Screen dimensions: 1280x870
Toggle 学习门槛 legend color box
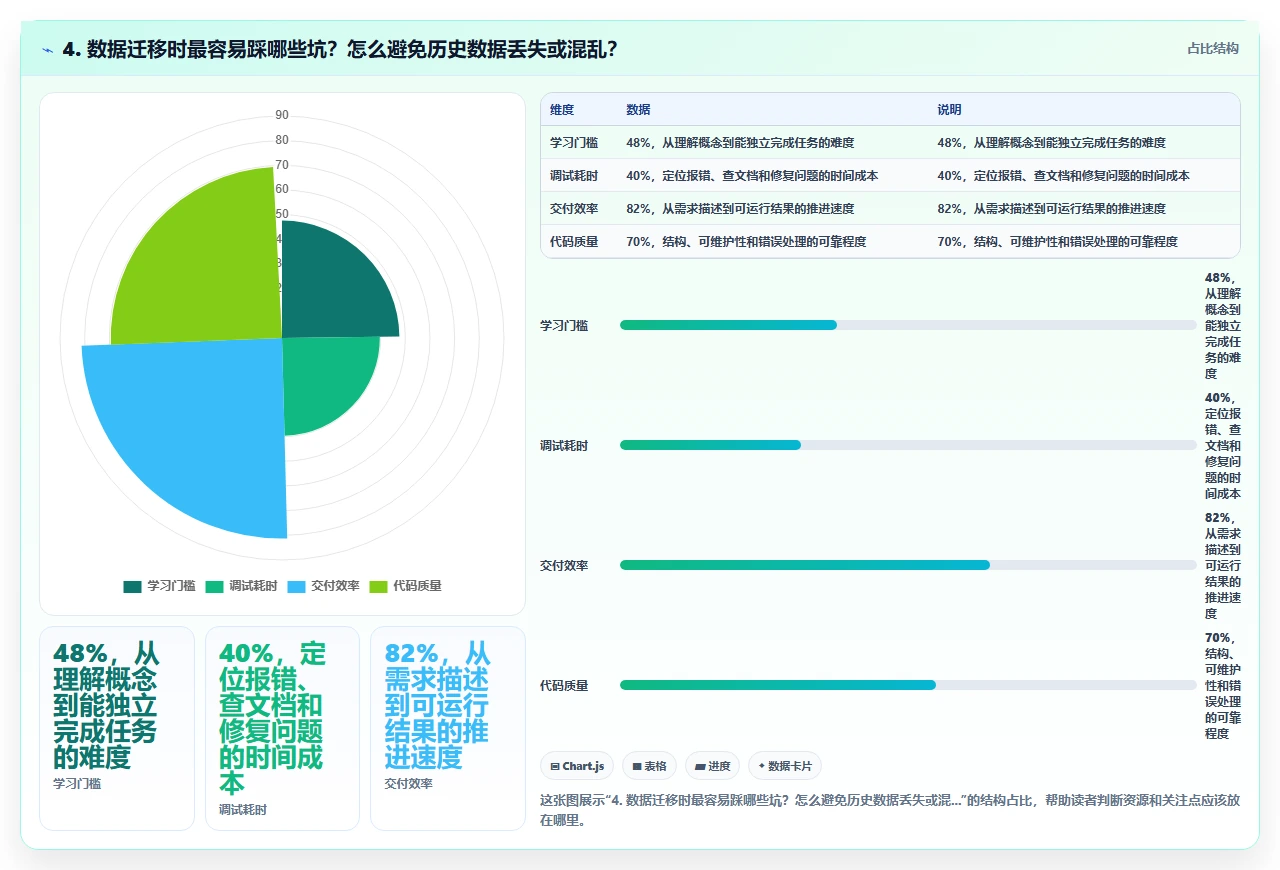132,586
